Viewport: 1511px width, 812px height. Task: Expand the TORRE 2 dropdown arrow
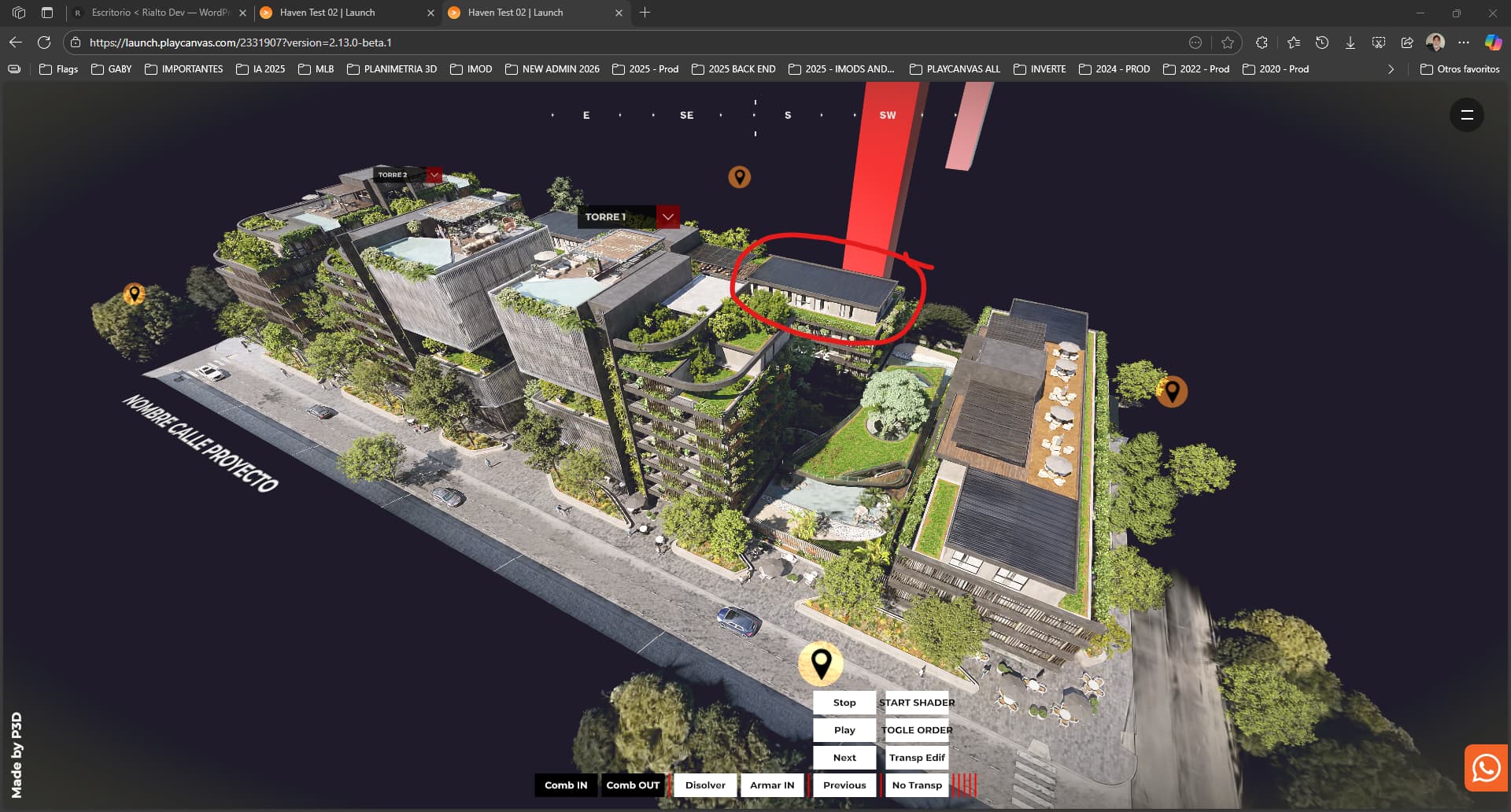click(x=434, y=175)
